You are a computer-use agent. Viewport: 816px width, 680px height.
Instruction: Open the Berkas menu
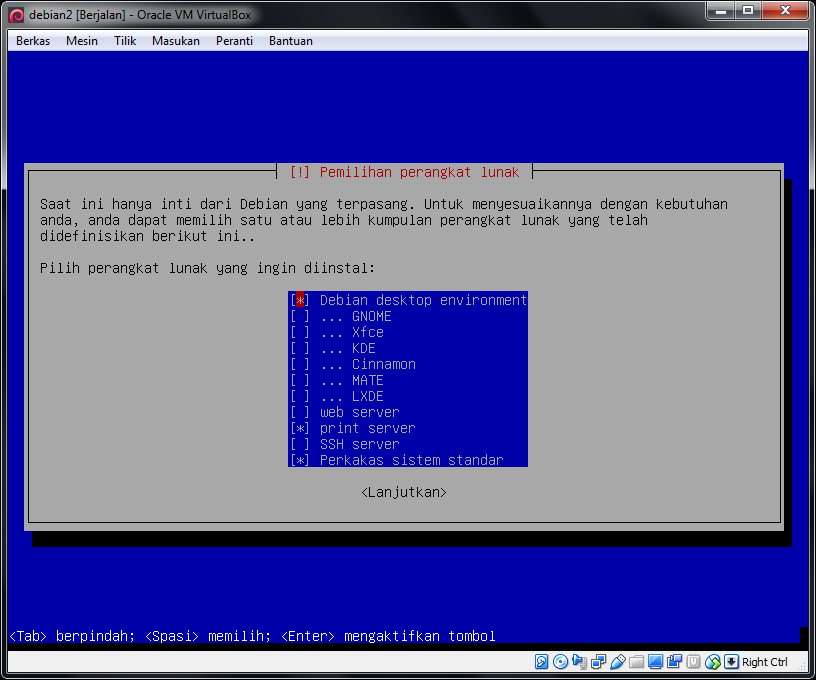pos(33,41)
